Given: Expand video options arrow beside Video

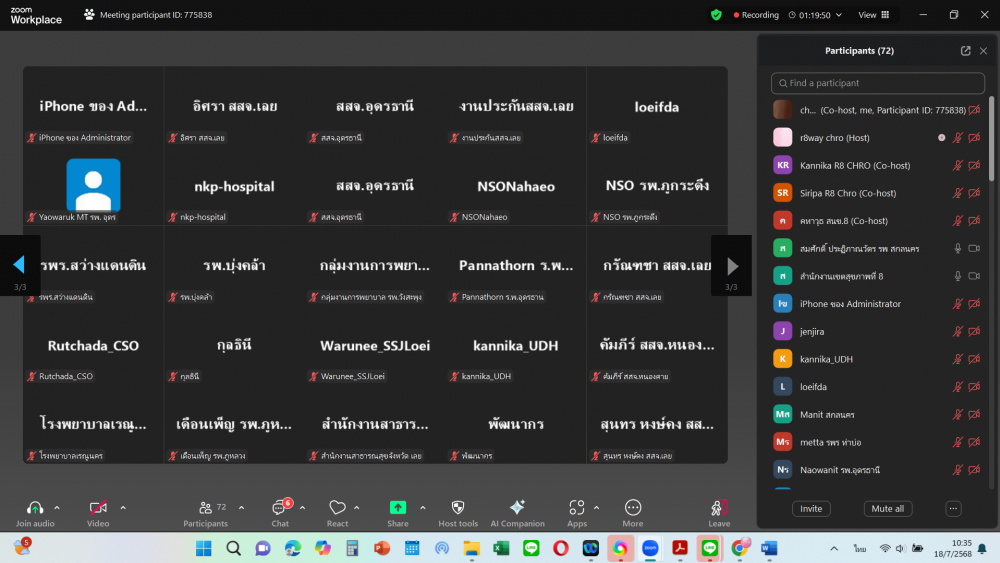Looking at the screenshot, I should (123, 508).
